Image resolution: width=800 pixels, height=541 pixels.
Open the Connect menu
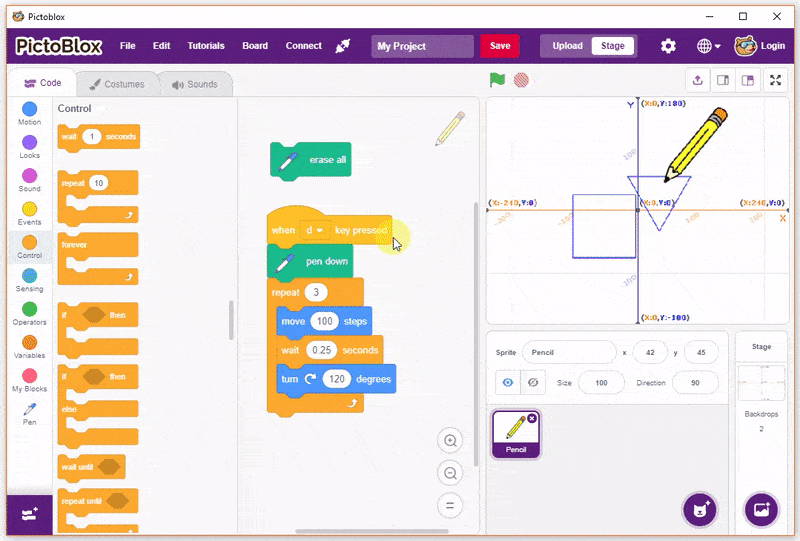[x=304, y=46]
